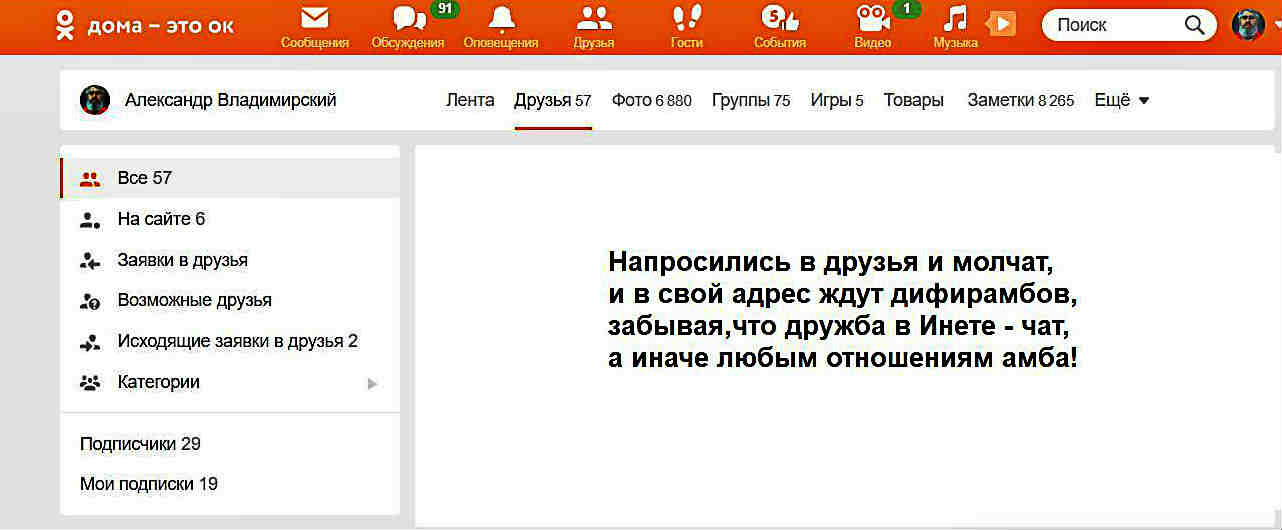Open the Гости footprints icon

point(687,18)
